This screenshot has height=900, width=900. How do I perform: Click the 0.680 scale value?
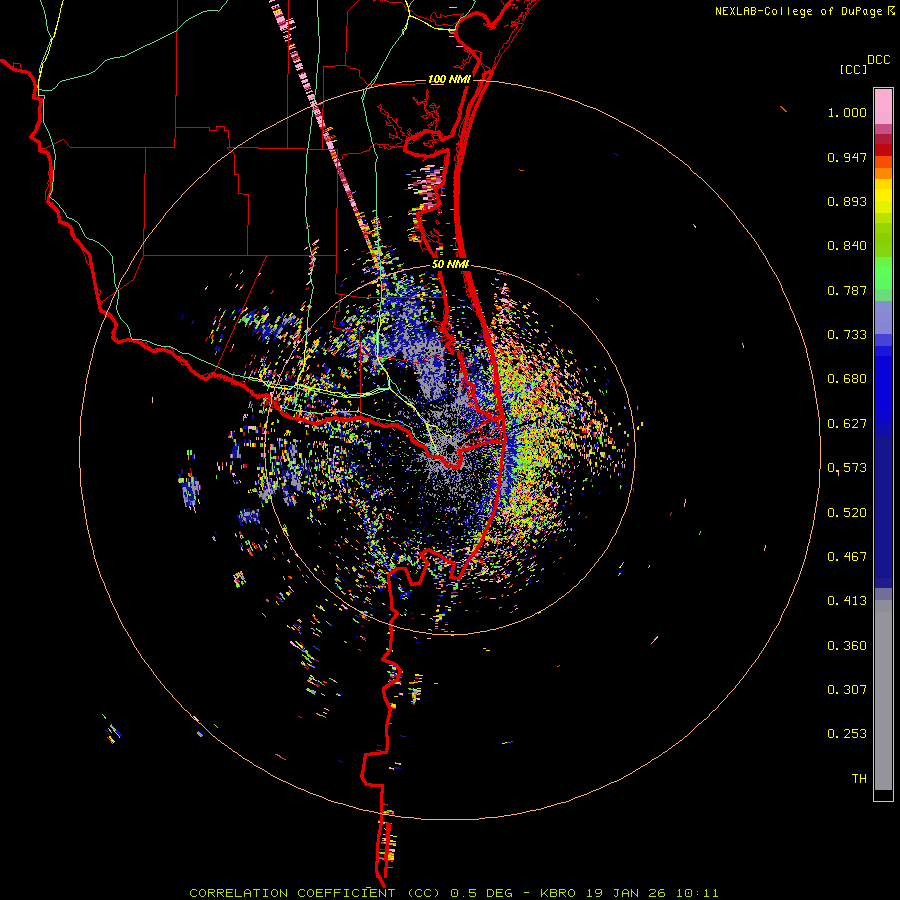click(x=847, y=379)
